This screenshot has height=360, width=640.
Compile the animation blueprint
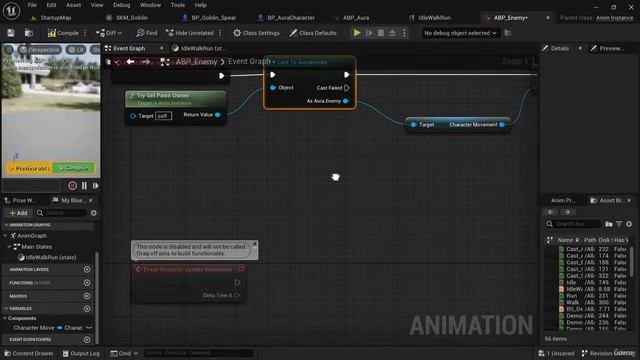[63, 33]
